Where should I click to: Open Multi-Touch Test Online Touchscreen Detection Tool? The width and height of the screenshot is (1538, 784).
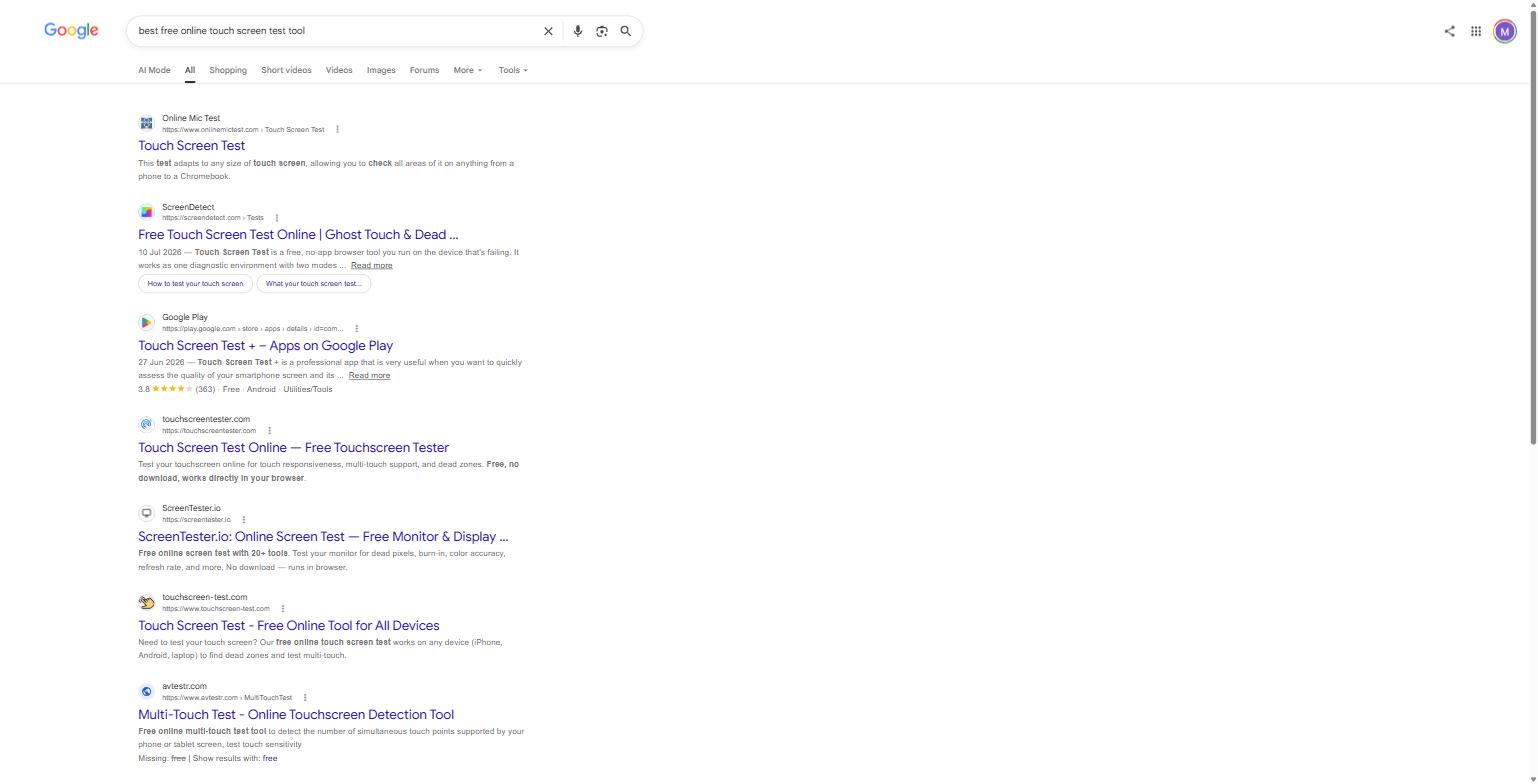[x=296, y=715]
